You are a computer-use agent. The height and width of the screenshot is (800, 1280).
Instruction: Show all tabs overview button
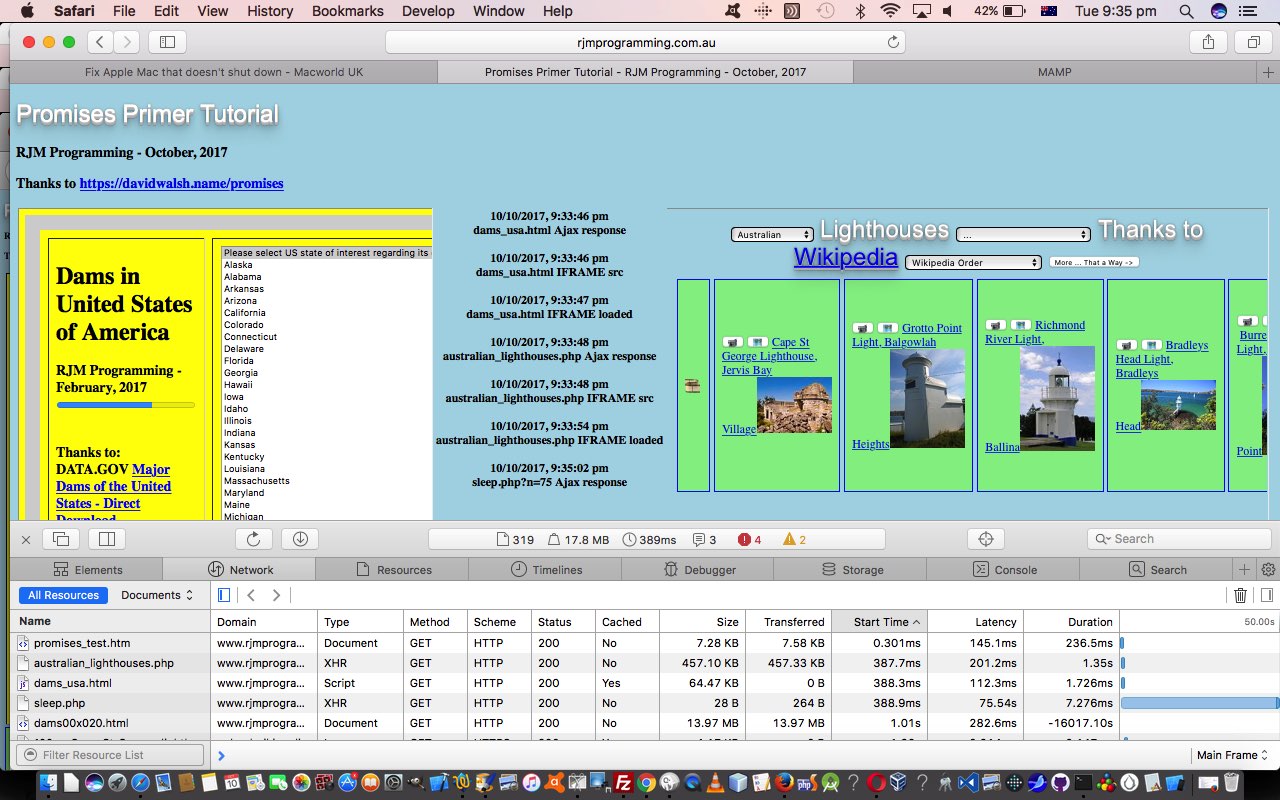pos(1252,42)
